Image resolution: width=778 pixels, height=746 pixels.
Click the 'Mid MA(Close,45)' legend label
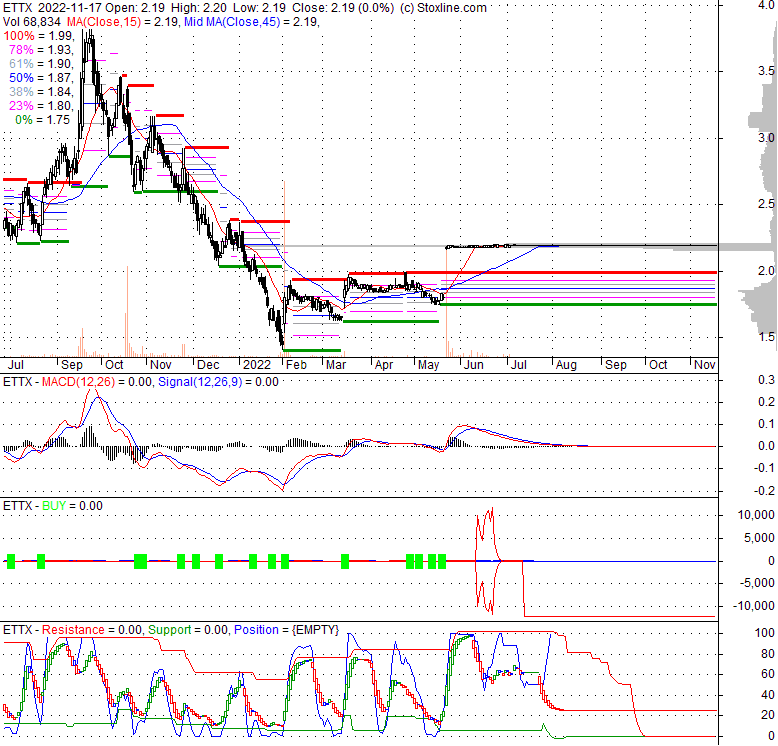click(232, 22)
